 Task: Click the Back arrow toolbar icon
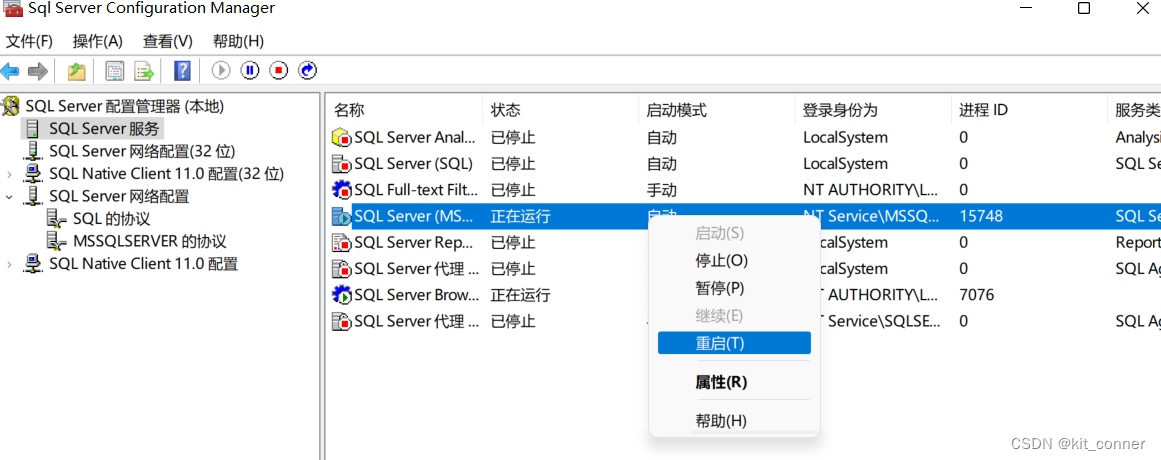point(10,71)
